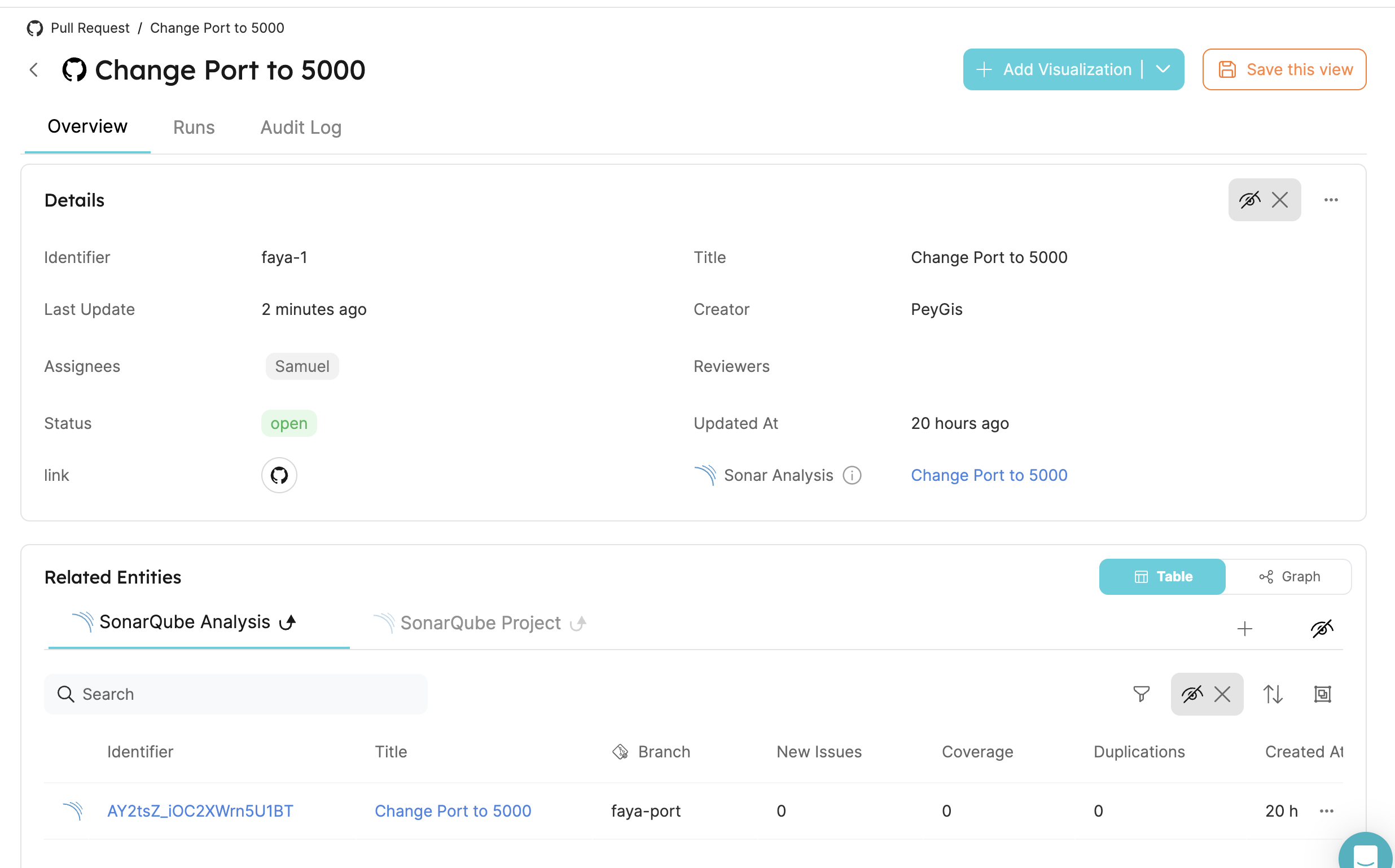Click the filter funnel icon
Viewport: 1395px width, 868px height.
pyautogui.click(x=1141, y=694)
